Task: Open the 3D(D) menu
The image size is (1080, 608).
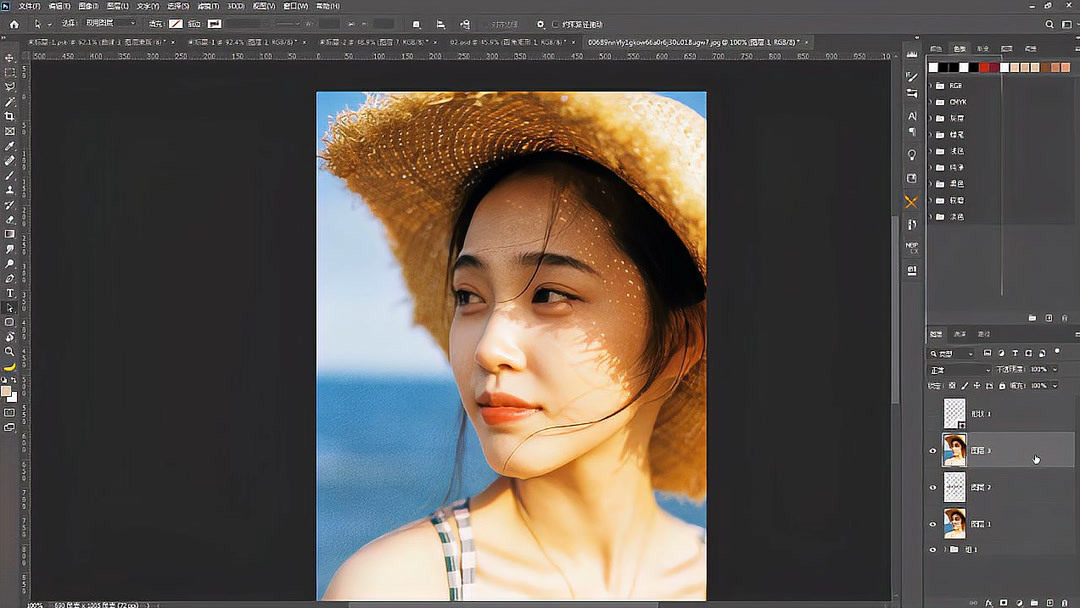Action: tap(235, 6)
